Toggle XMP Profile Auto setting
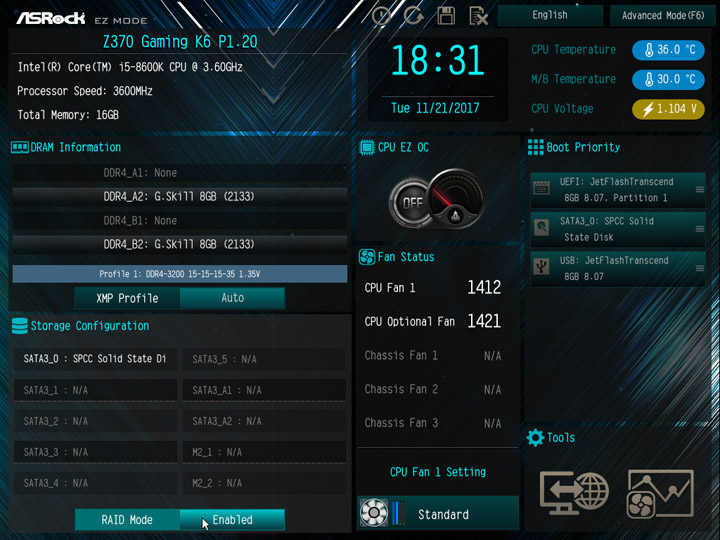The height and width of the screenshot is (540, 720). pyautogui.click(x=232, y=298)
